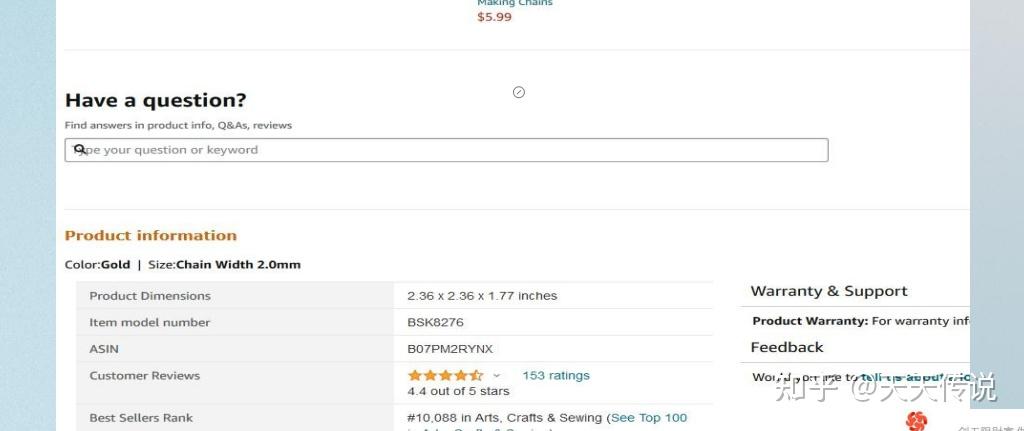
Task: Click the Product information heading
Action: coord(151,236)
